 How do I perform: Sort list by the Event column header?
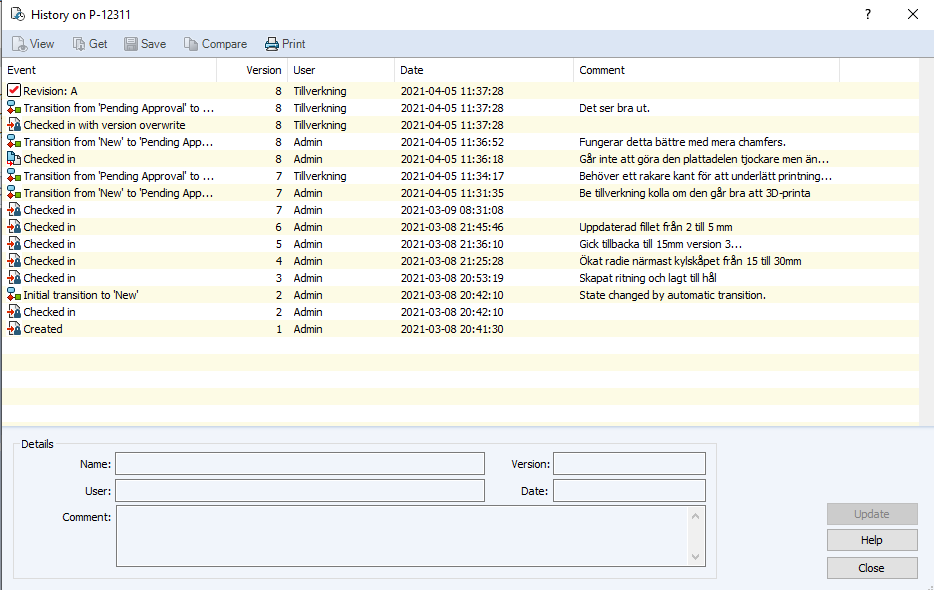108,70
